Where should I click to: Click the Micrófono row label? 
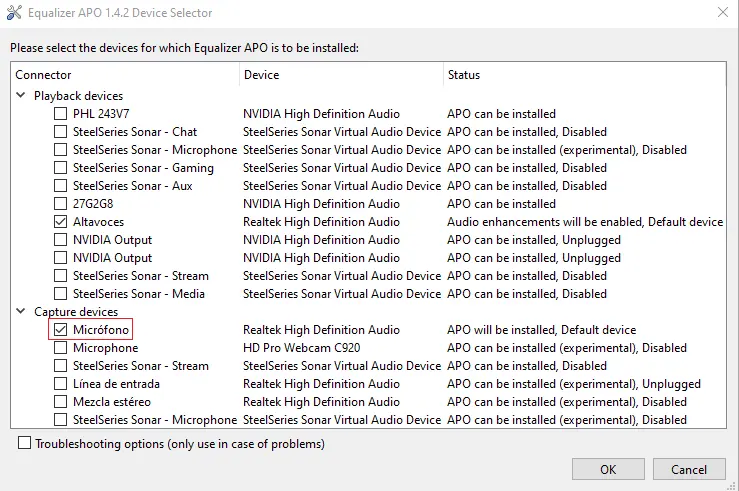(101, 329)
